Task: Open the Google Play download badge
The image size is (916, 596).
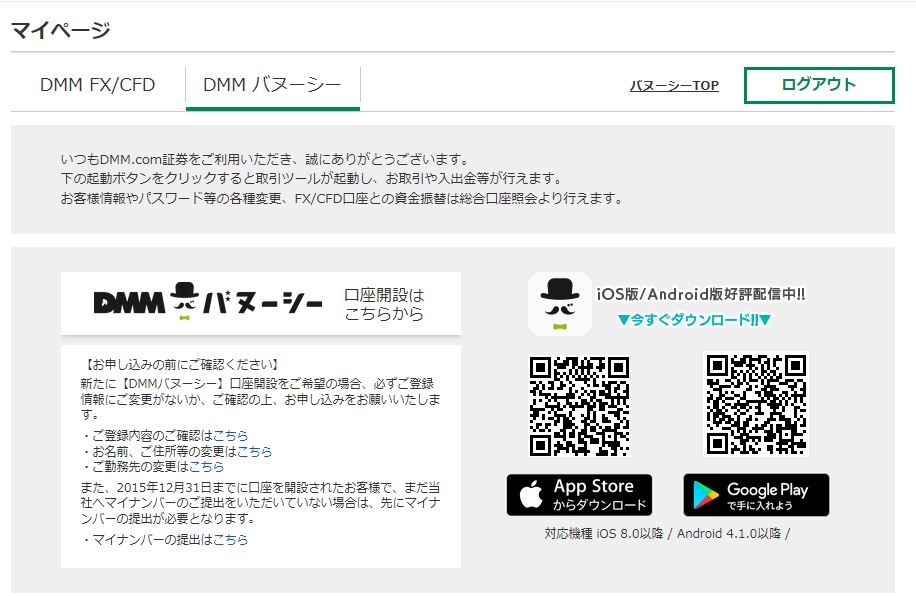Action: pos(756,495)
